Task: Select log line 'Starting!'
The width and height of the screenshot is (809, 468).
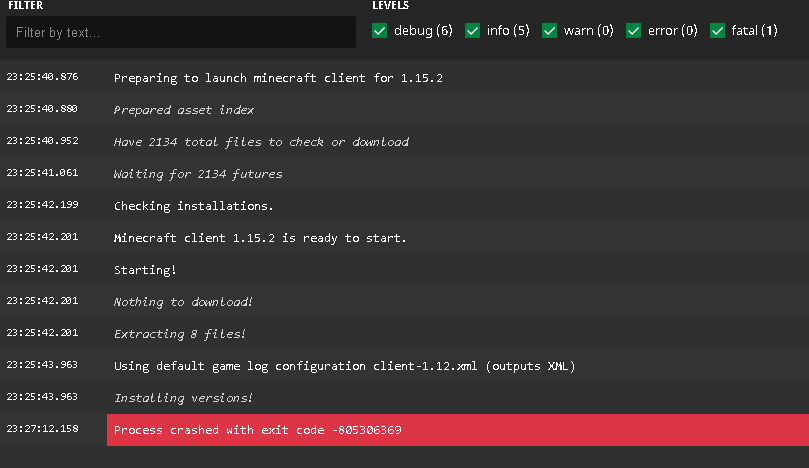Action: pos(145,270)
